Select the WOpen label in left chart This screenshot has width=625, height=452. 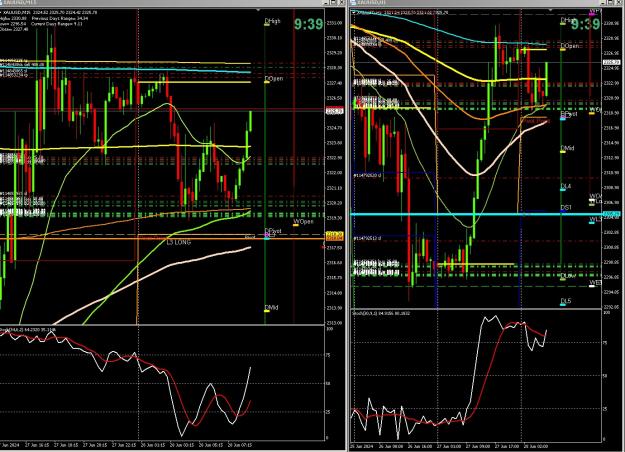click(x=303, y=221)
